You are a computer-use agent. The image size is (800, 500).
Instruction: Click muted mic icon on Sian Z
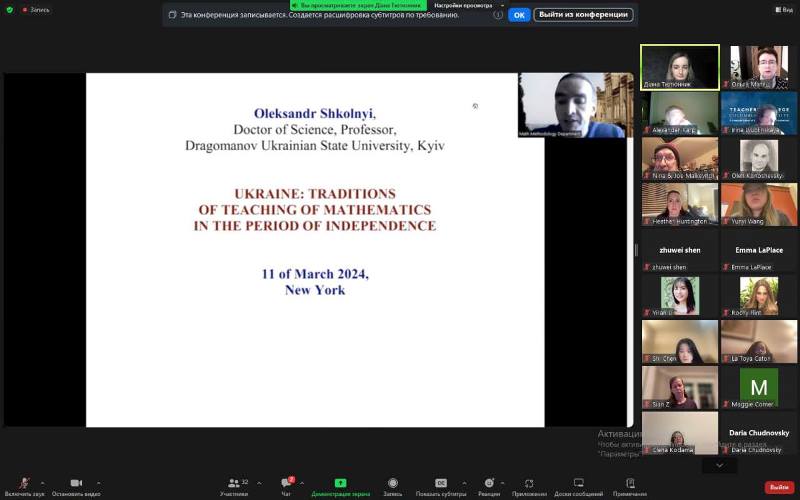647,404
